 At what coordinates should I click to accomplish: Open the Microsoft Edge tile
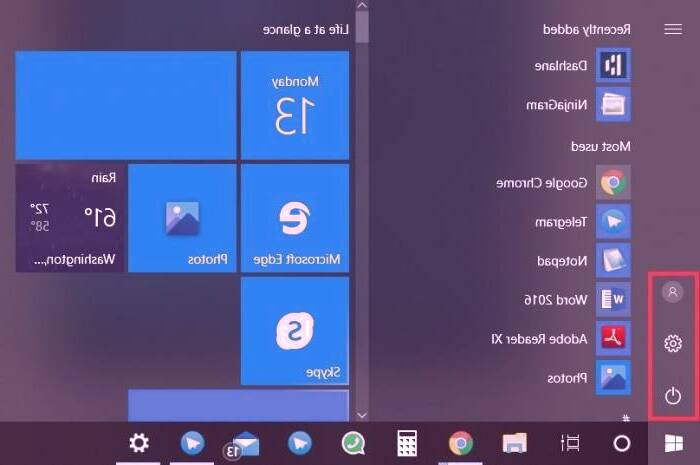tap(295, 218)
